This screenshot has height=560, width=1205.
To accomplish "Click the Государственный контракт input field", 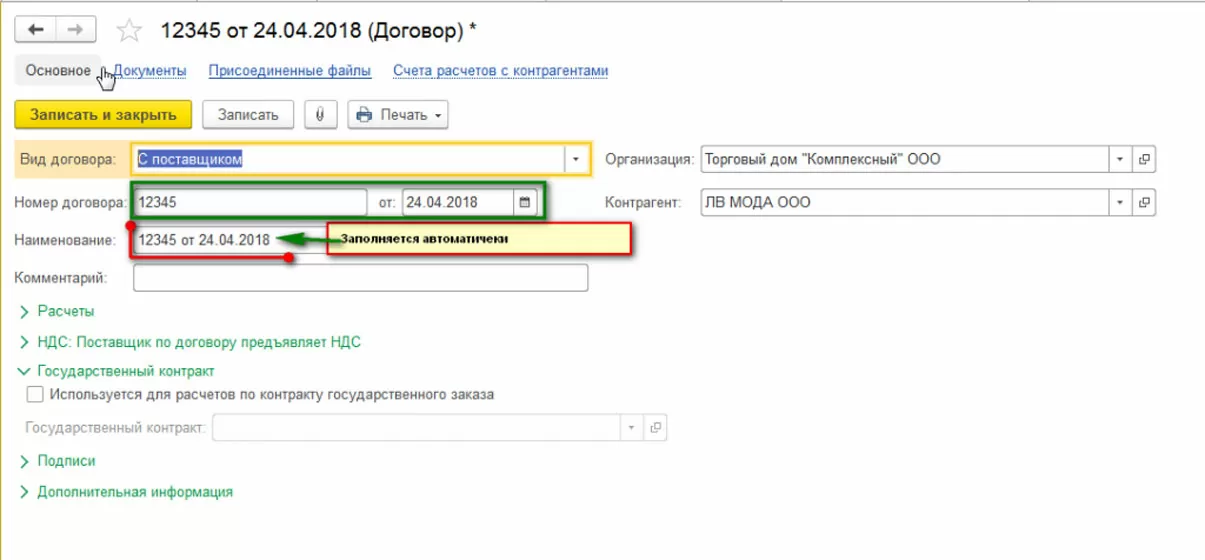I will click(415, 427).
